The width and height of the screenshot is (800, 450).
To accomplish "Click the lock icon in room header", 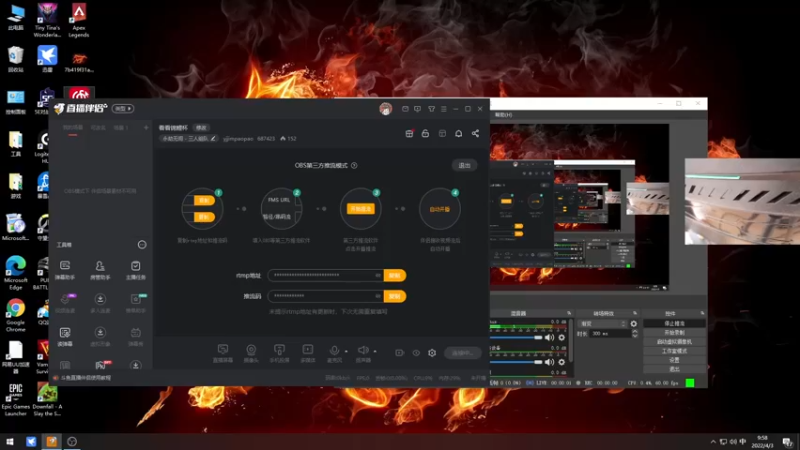I will 425,133.
